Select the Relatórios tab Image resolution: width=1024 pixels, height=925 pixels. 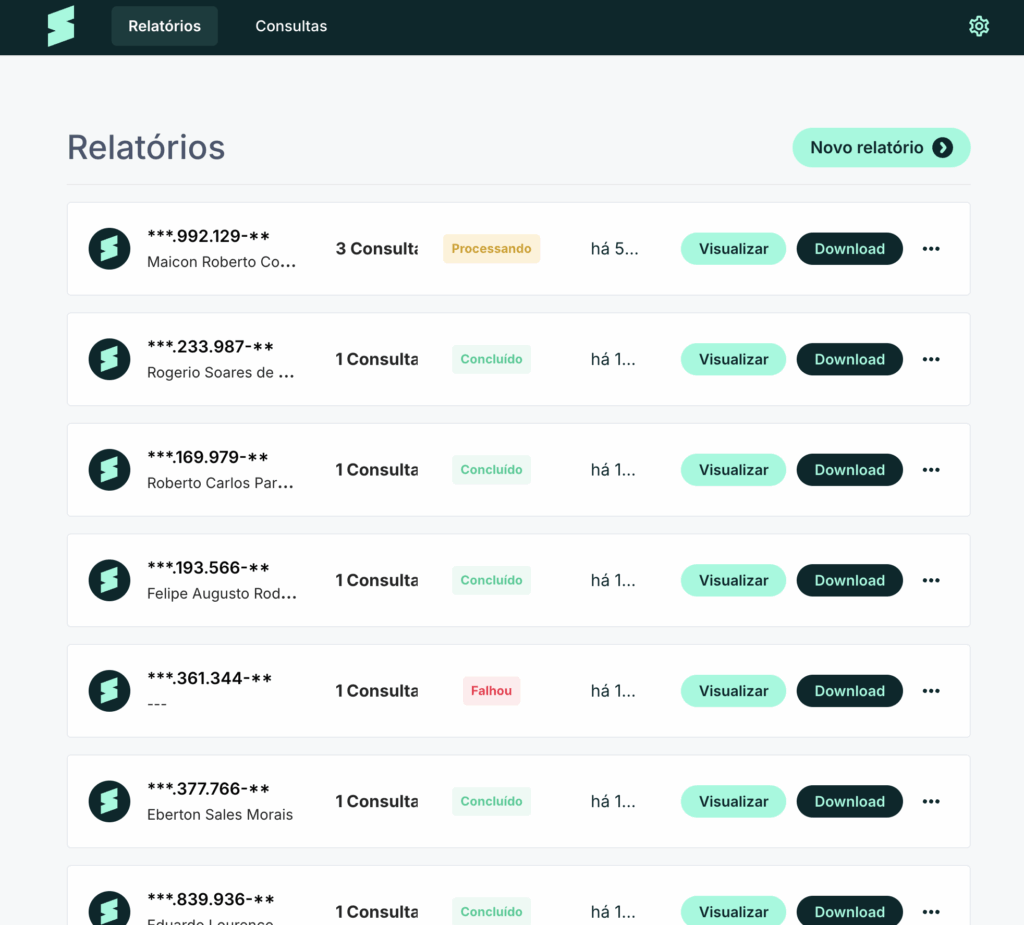(164, 26)
